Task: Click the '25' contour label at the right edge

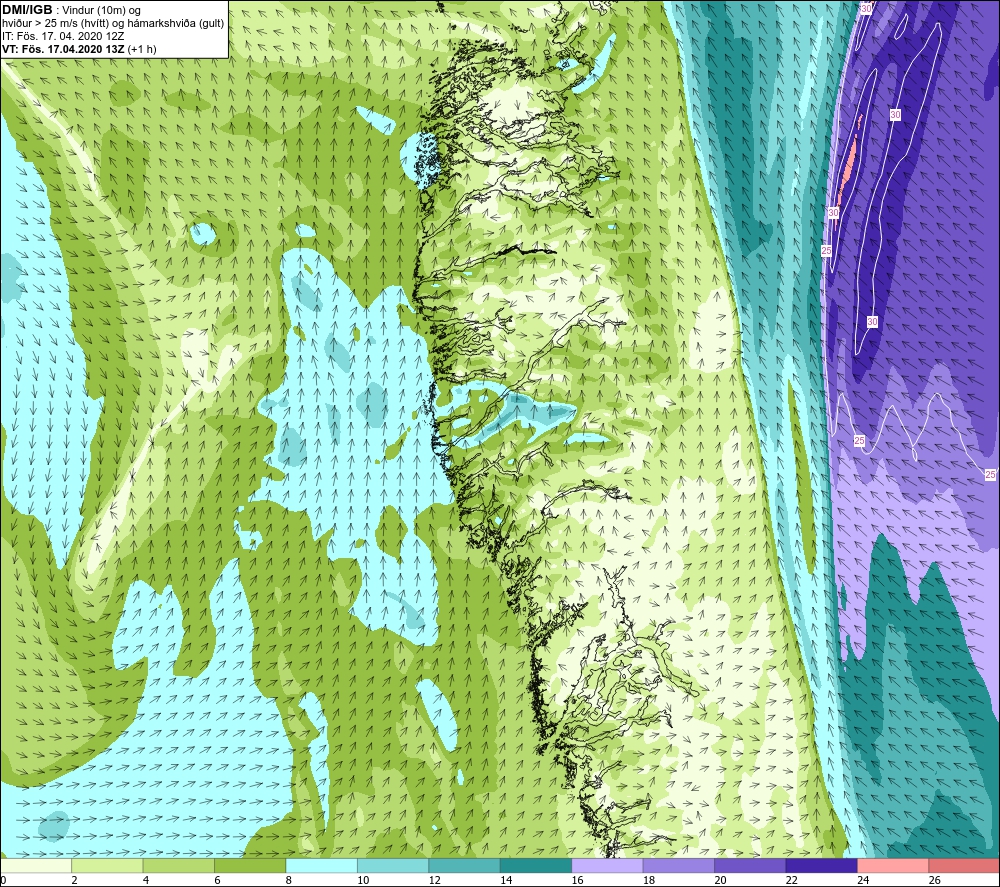Action: (x=990, y=474)
